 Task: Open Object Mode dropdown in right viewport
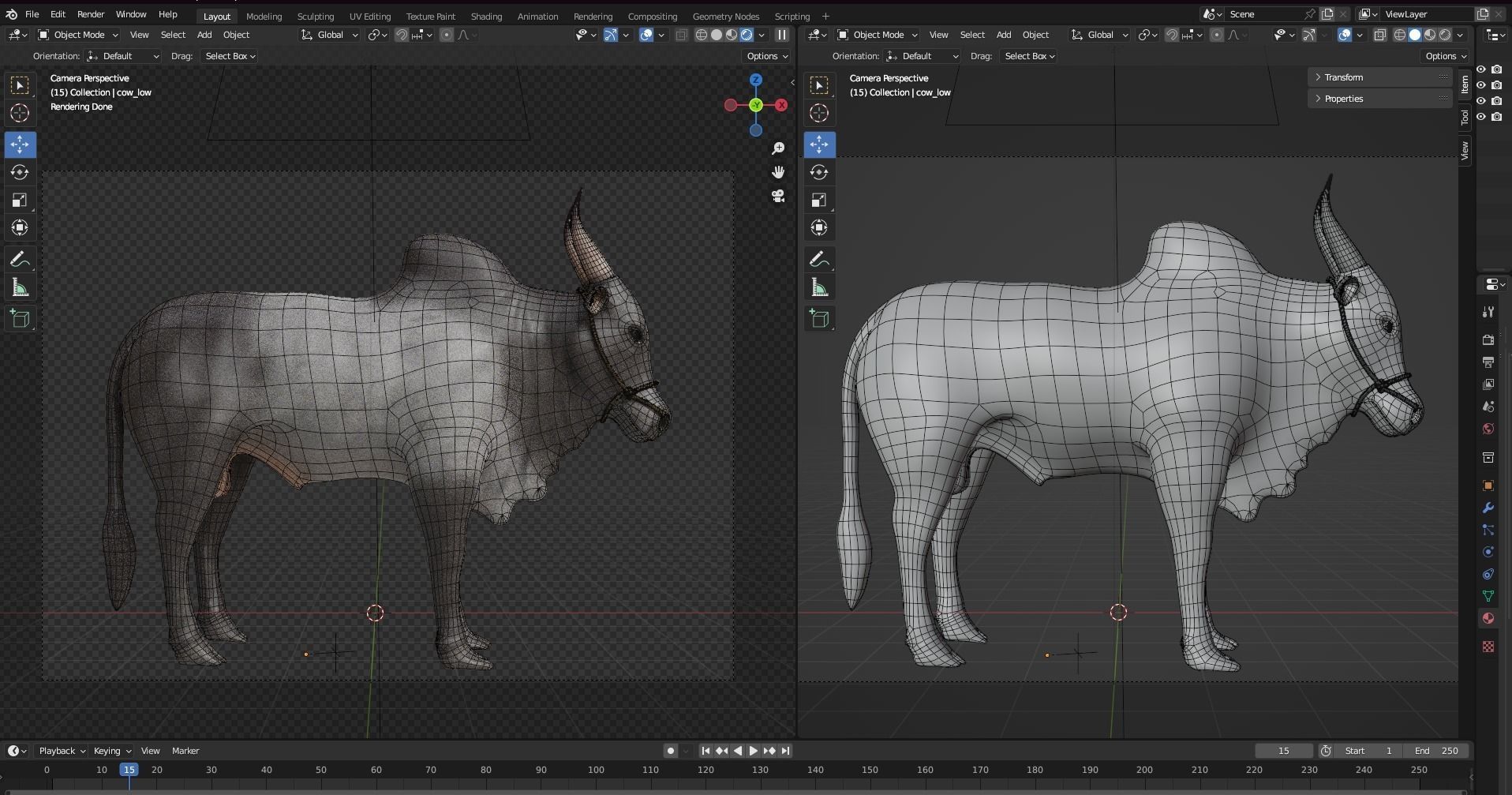878,35
